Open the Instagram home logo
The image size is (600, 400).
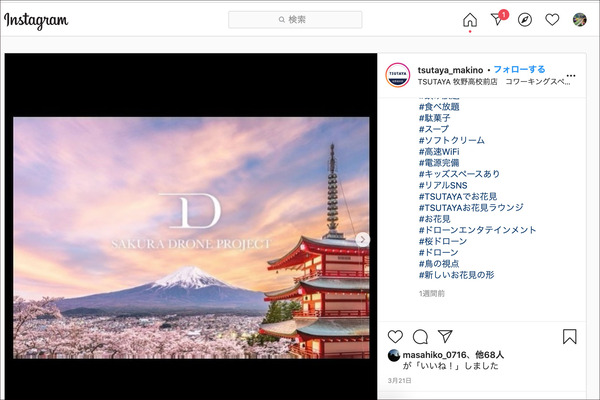(x=36, y=20)
